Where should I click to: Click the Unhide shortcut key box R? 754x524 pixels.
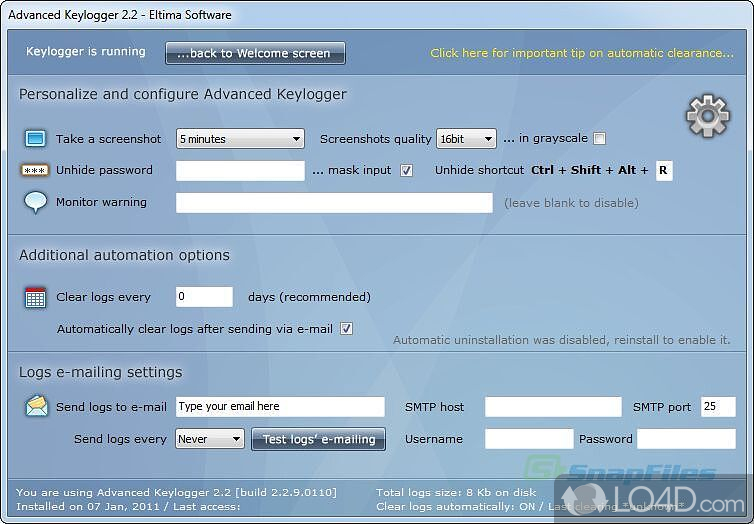[664, 170]
